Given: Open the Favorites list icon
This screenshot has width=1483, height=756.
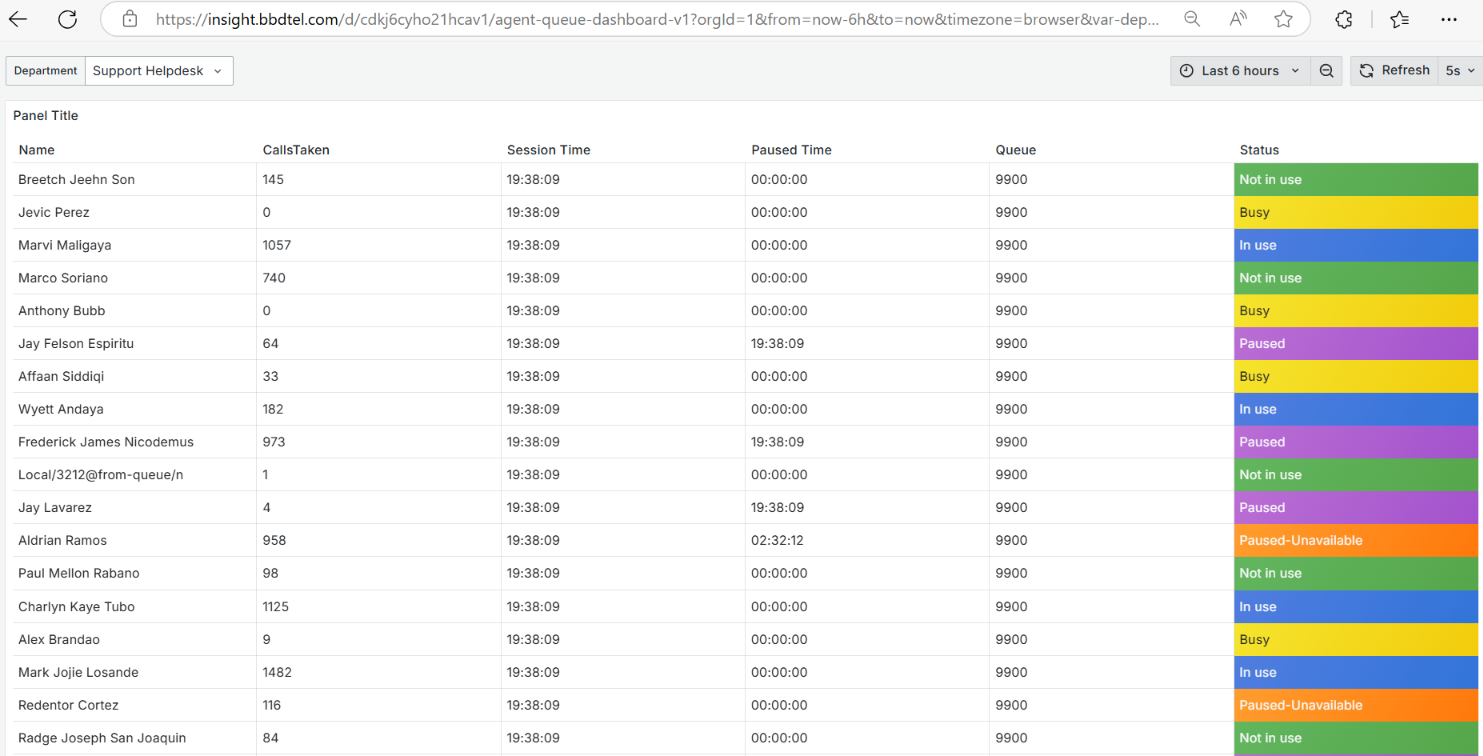Looking at the screenshot, I should click(x=1399, y=19).
